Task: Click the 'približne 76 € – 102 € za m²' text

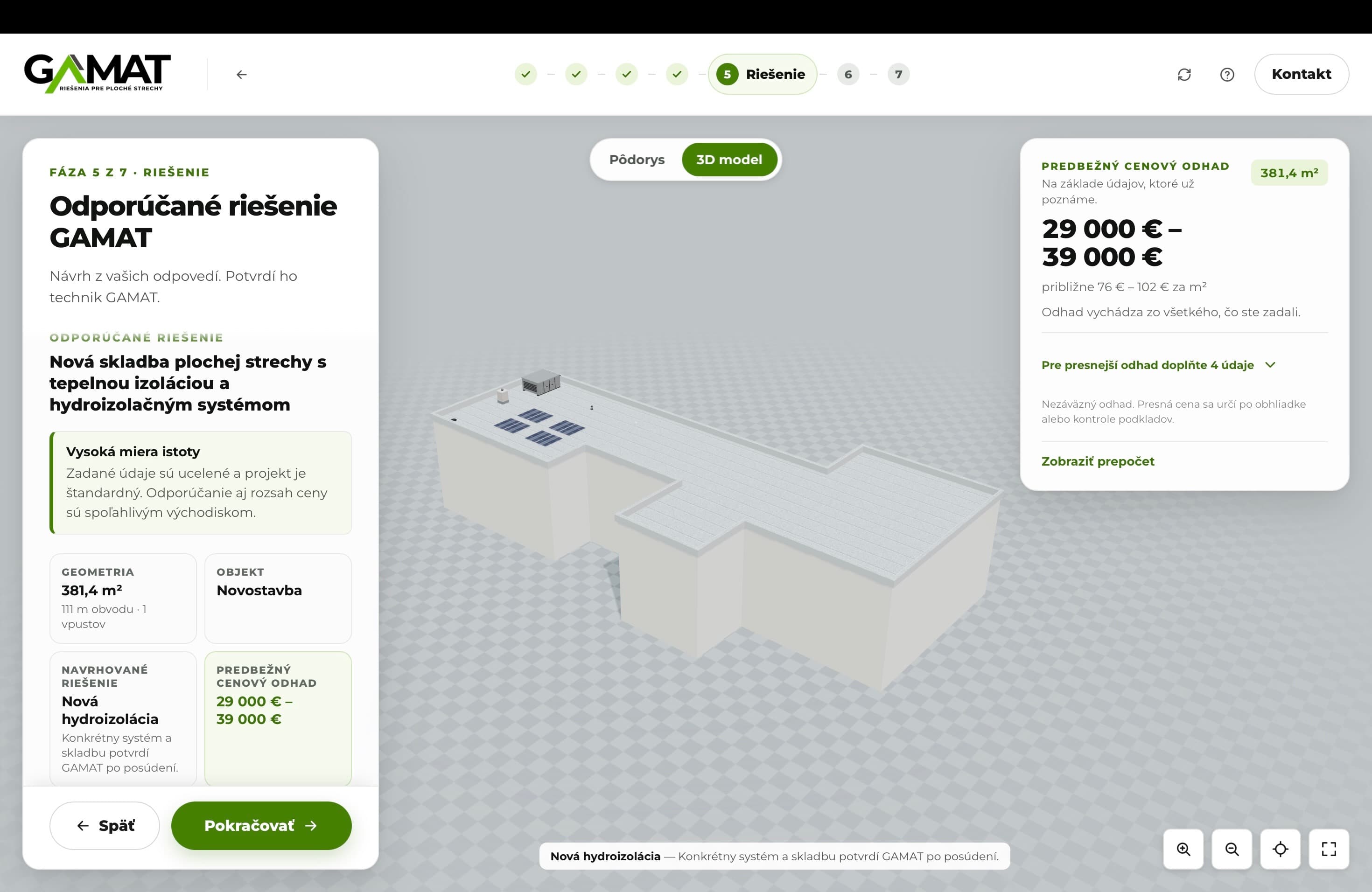Action: [x=1124, y=286]
